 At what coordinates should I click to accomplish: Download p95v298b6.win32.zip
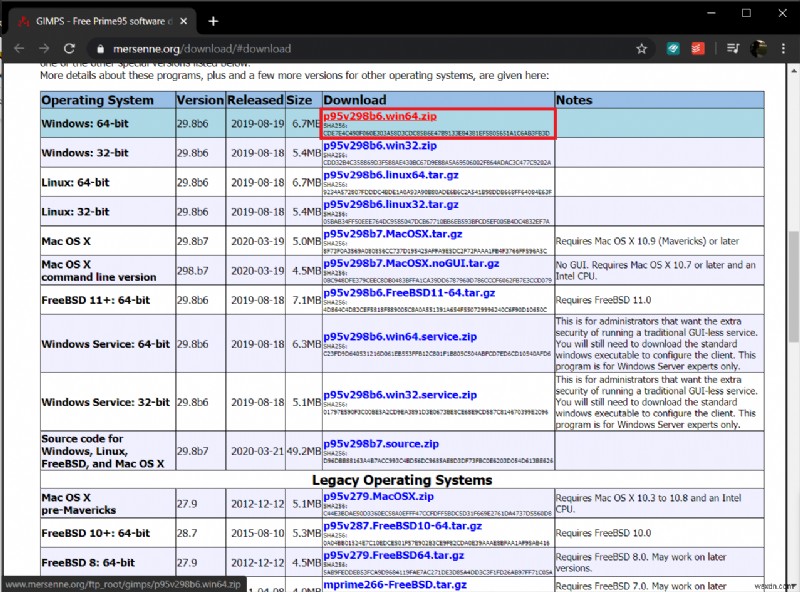(380, 146)
